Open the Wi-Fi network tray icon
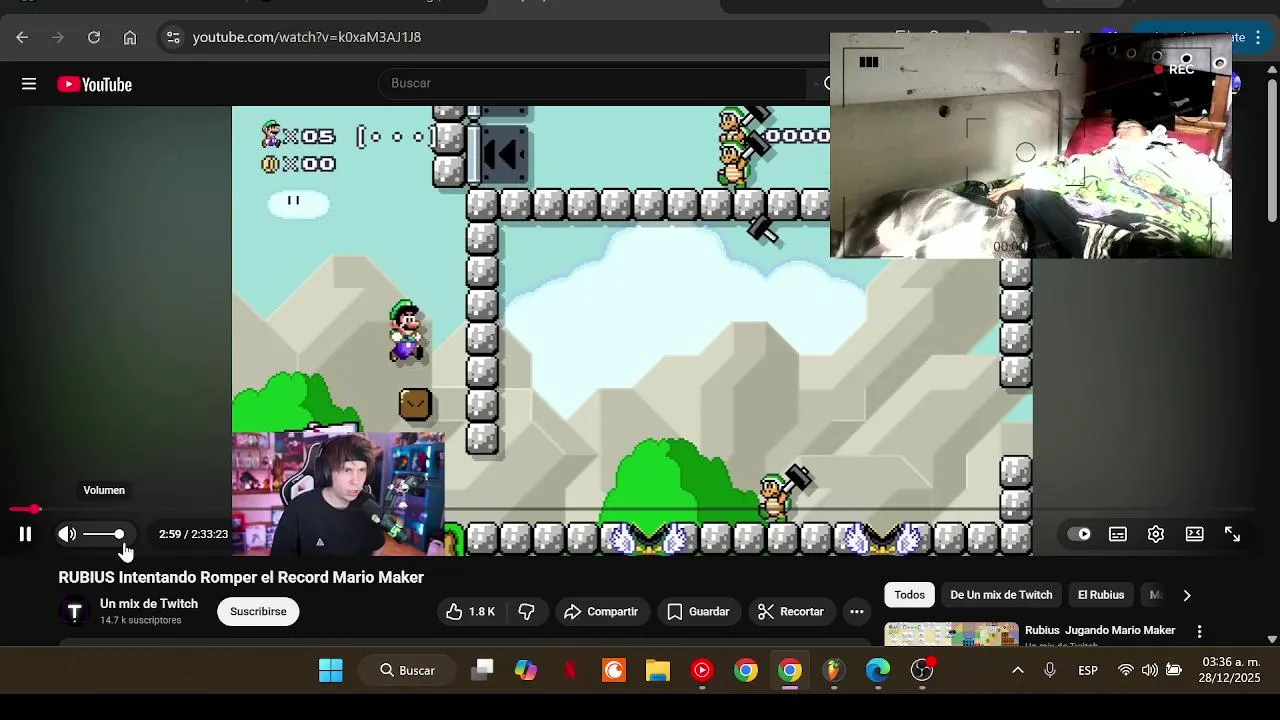Screen dimensions: 1280x720 click(1126, 670)
